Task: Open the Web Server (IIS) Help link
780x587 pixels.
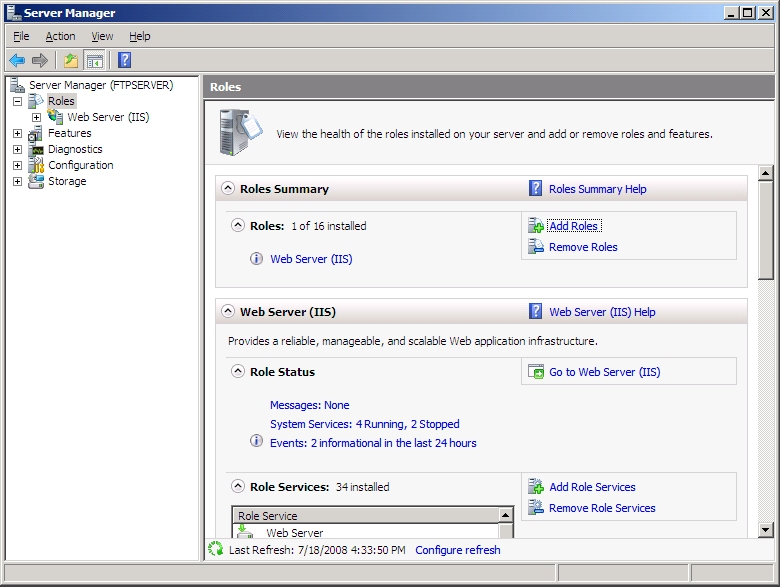Action: pyautogui.click(x=602, y=312)
